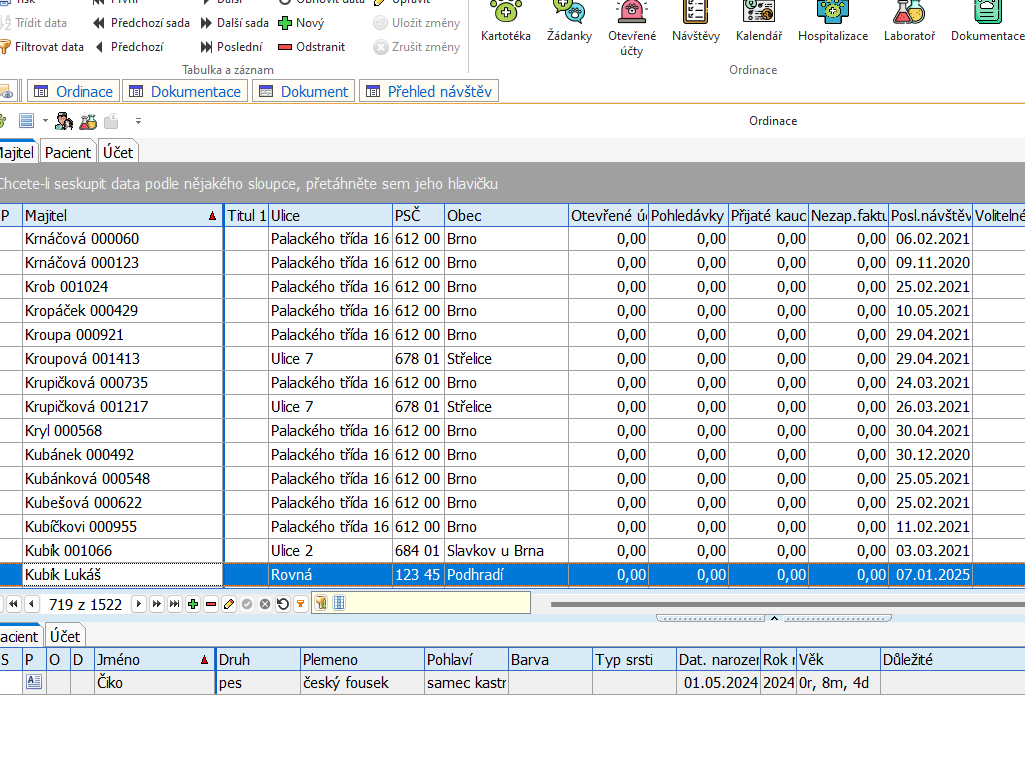Viewport: 1025px width, 767px height.
Task: Click the list view icon in the Ordinace toolbar
Action: click(x=26, y=121)
